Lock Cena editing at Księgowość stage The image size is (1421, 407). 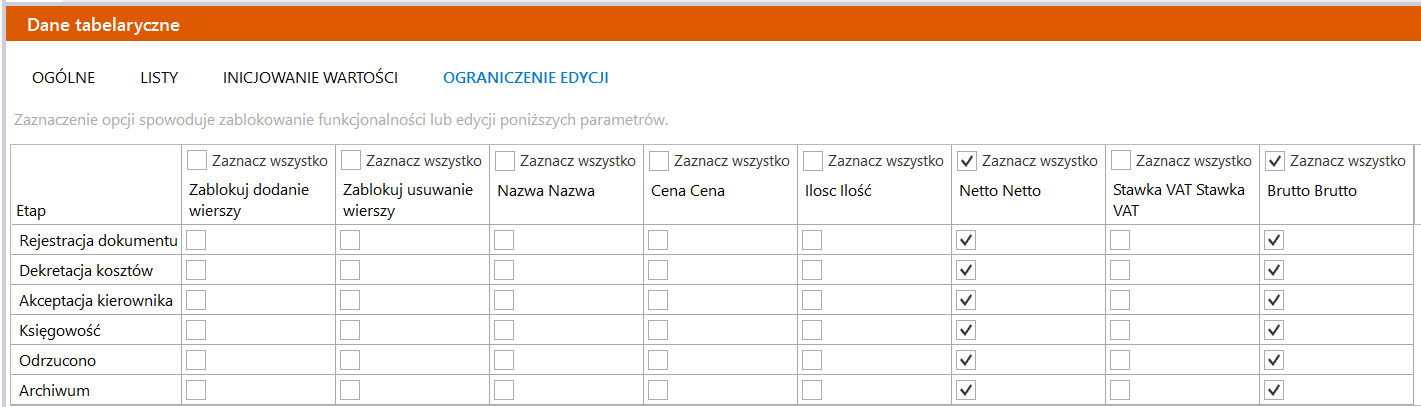659,330
